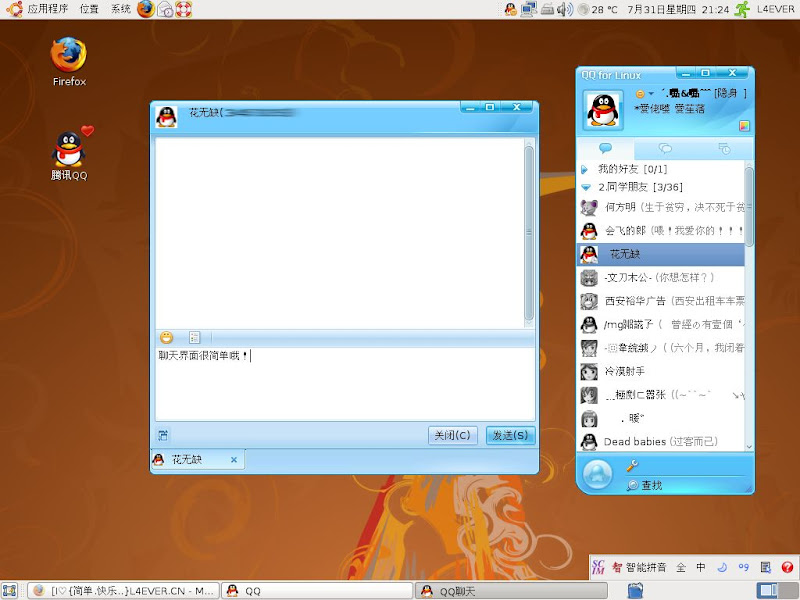Screen dimensions: 800x600
Task: Click the show desktop icon in bottom panel
Action: pos(10,591)
